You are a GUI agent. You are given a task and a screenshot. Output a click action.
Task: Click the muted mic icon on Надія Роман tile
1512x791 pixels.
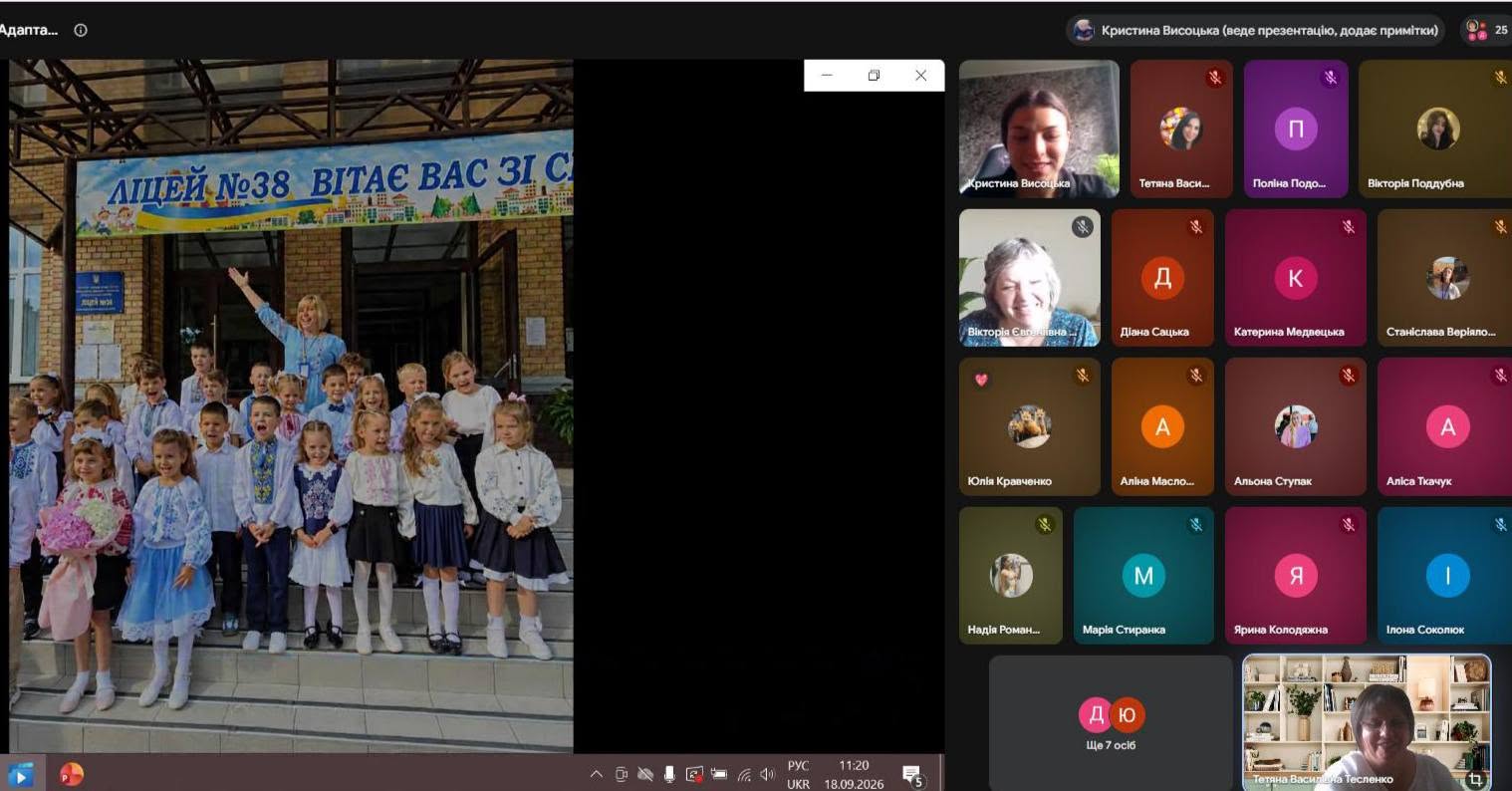(x=1044, y=524)
